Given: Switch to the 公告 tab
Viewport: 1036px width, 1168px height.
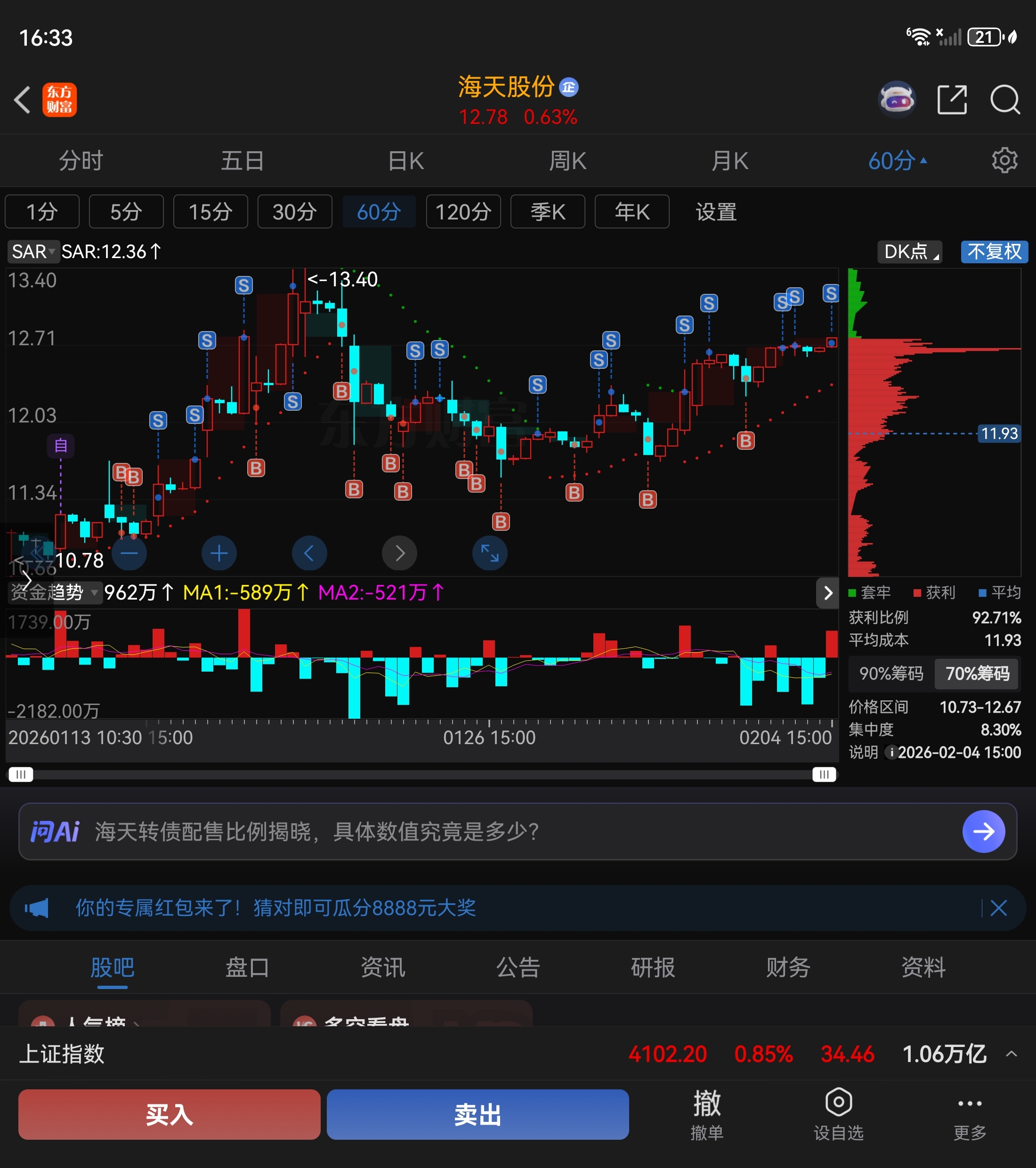Looking at the screenshot, I should tap(518, 967).
